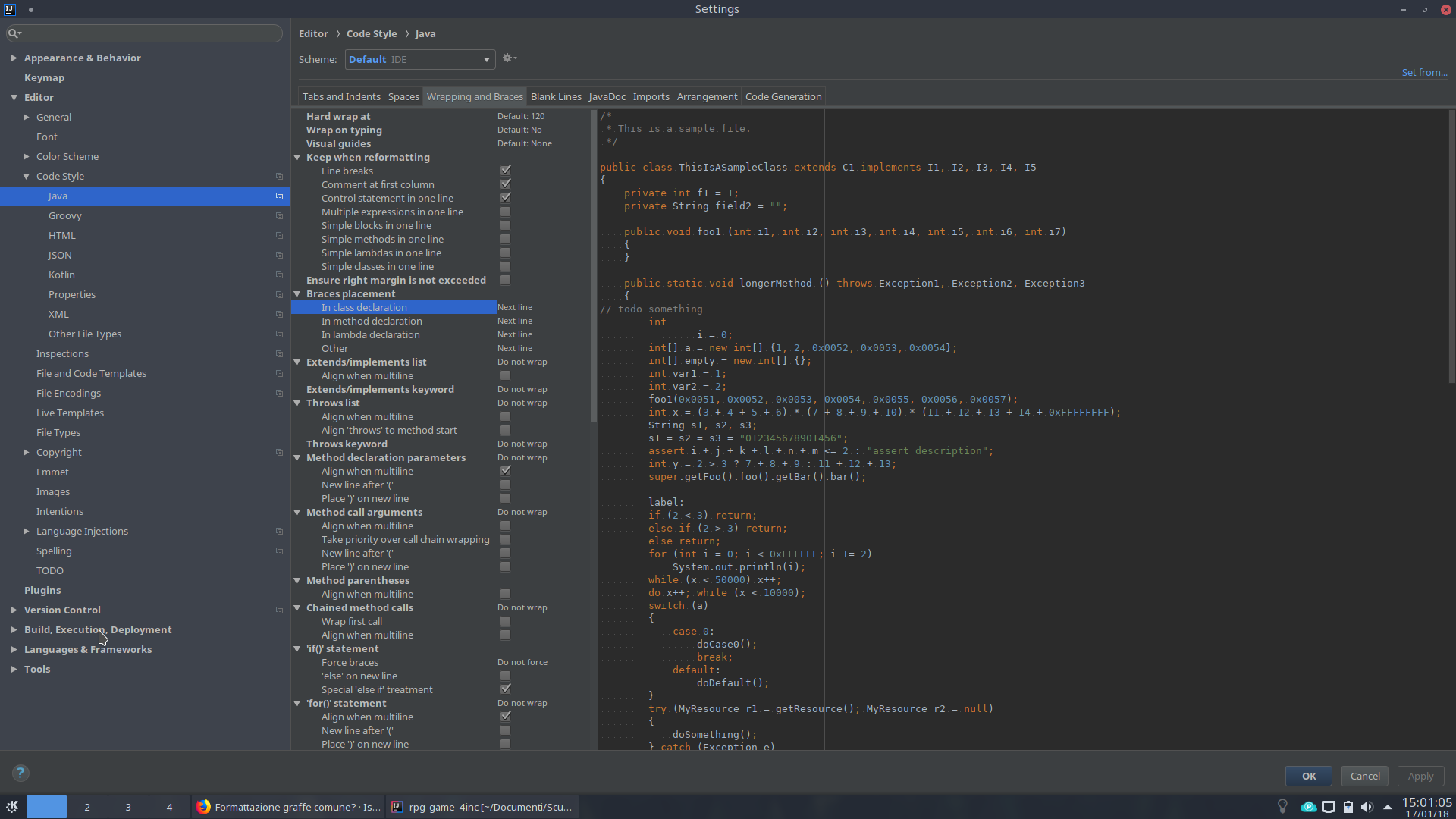This screenshot has height=819, width=1456.
Task: Click the project-level icon beside HTML
Action: [x=279, y=236]
